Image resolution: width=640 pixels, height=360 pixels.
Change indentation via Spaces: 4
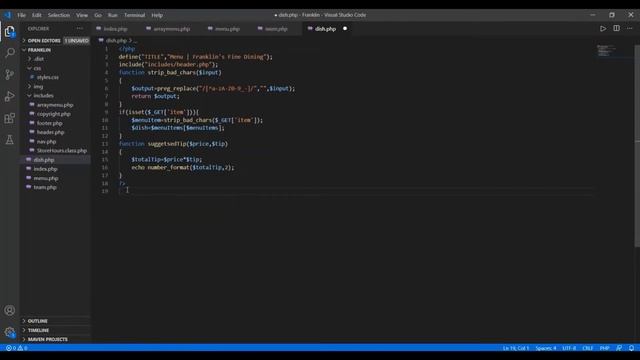546,348
